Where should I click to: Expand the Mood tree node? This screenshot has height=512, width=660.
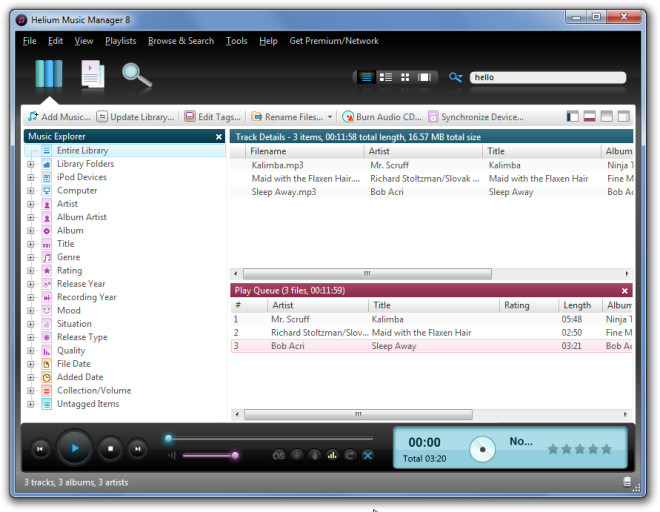pyautogui.click(x=31, y=311)
